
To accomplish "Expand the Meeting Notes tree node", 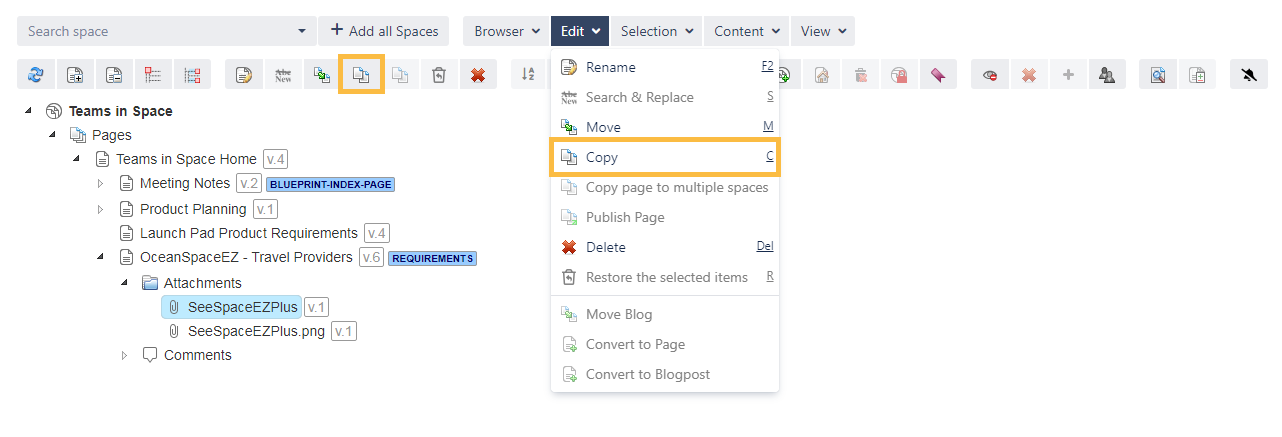I will point(100,183).
